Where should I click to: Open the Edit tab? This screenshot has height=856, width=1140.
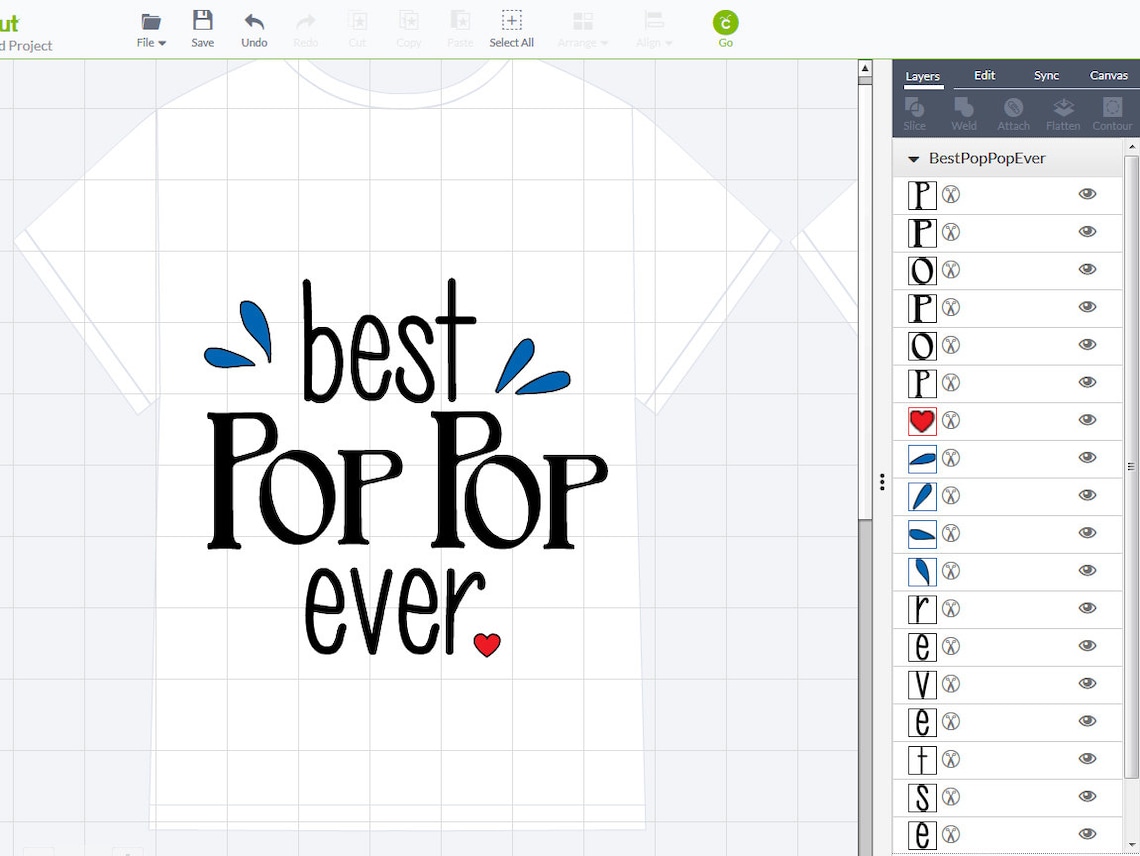(984, 75)
